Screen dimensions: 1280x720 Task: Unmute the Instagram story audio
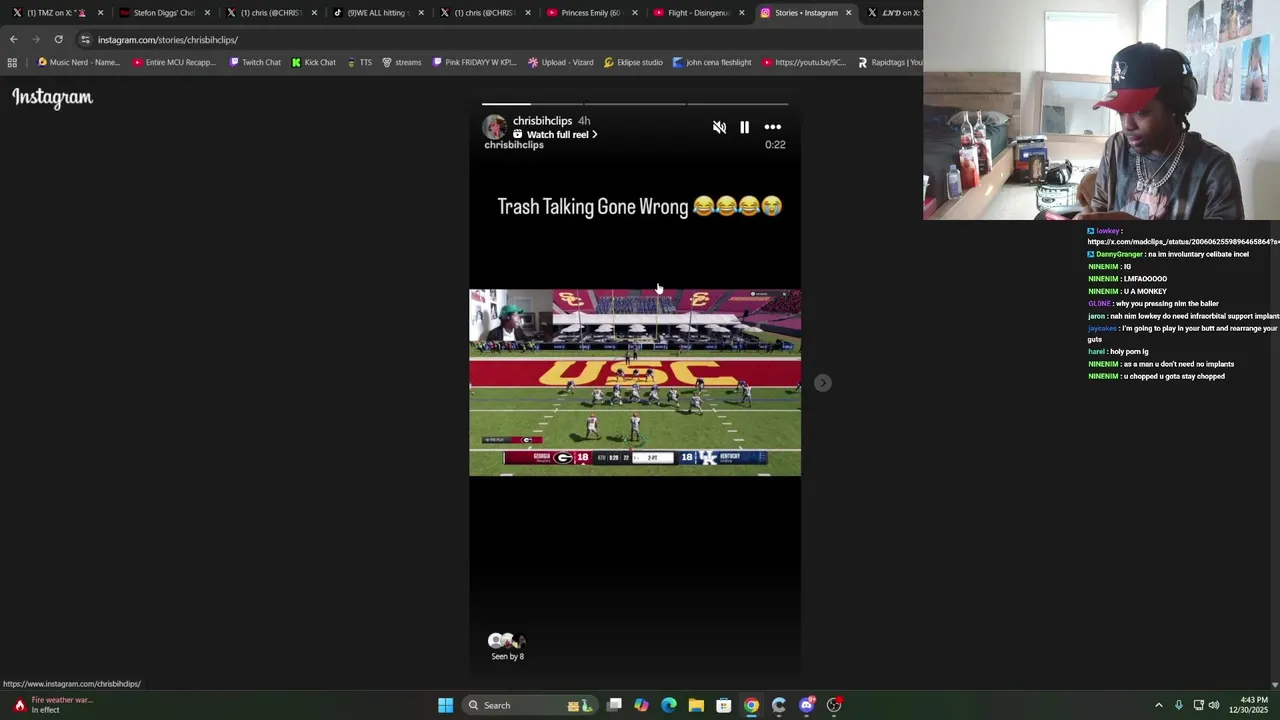719,127
